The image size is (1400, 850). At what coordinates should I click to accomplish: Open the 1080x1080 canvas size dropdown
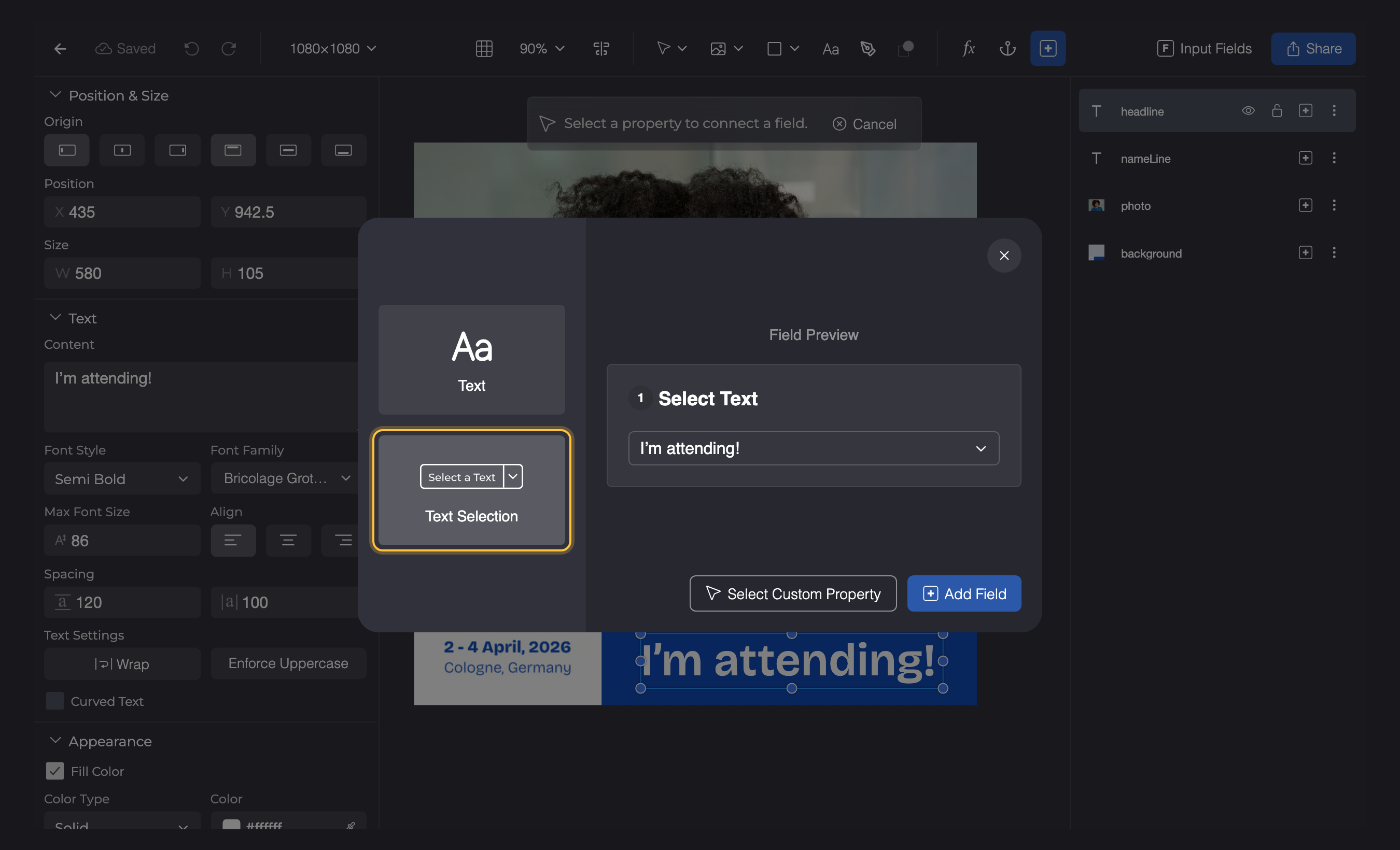point(333,49)
